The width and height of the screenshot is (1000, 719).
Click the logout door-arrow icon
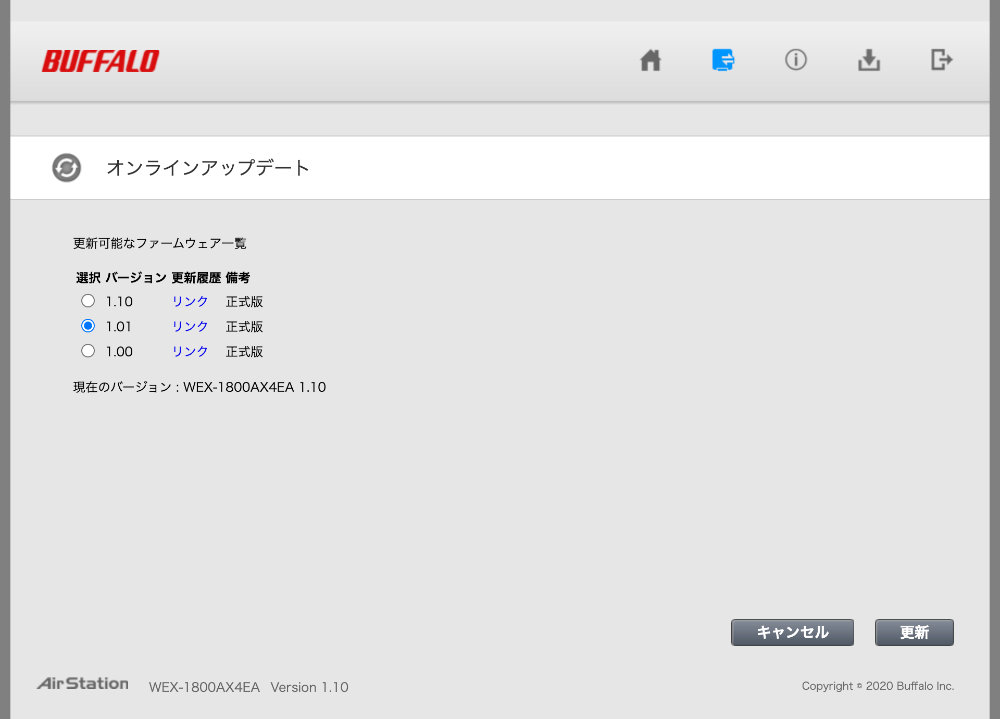tap(941, 60)
